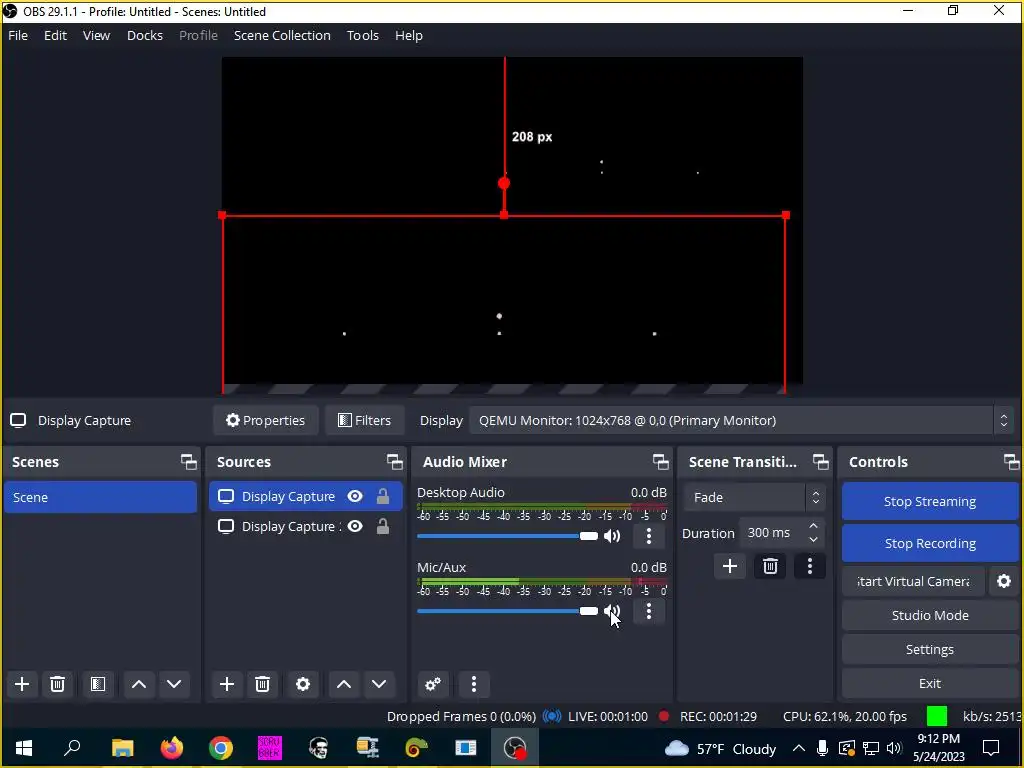Viewport: 1024px width, 768px height.
Task: Add a new scene with plus icon
Action: (22, 684)
